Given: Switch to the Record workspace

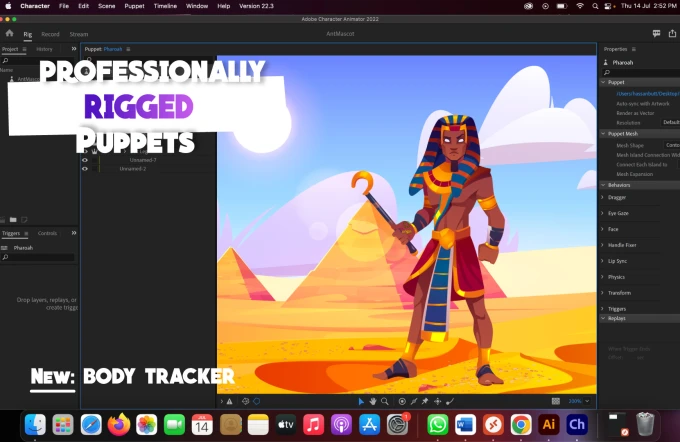Looking at the screenshot, I should 50,34.
